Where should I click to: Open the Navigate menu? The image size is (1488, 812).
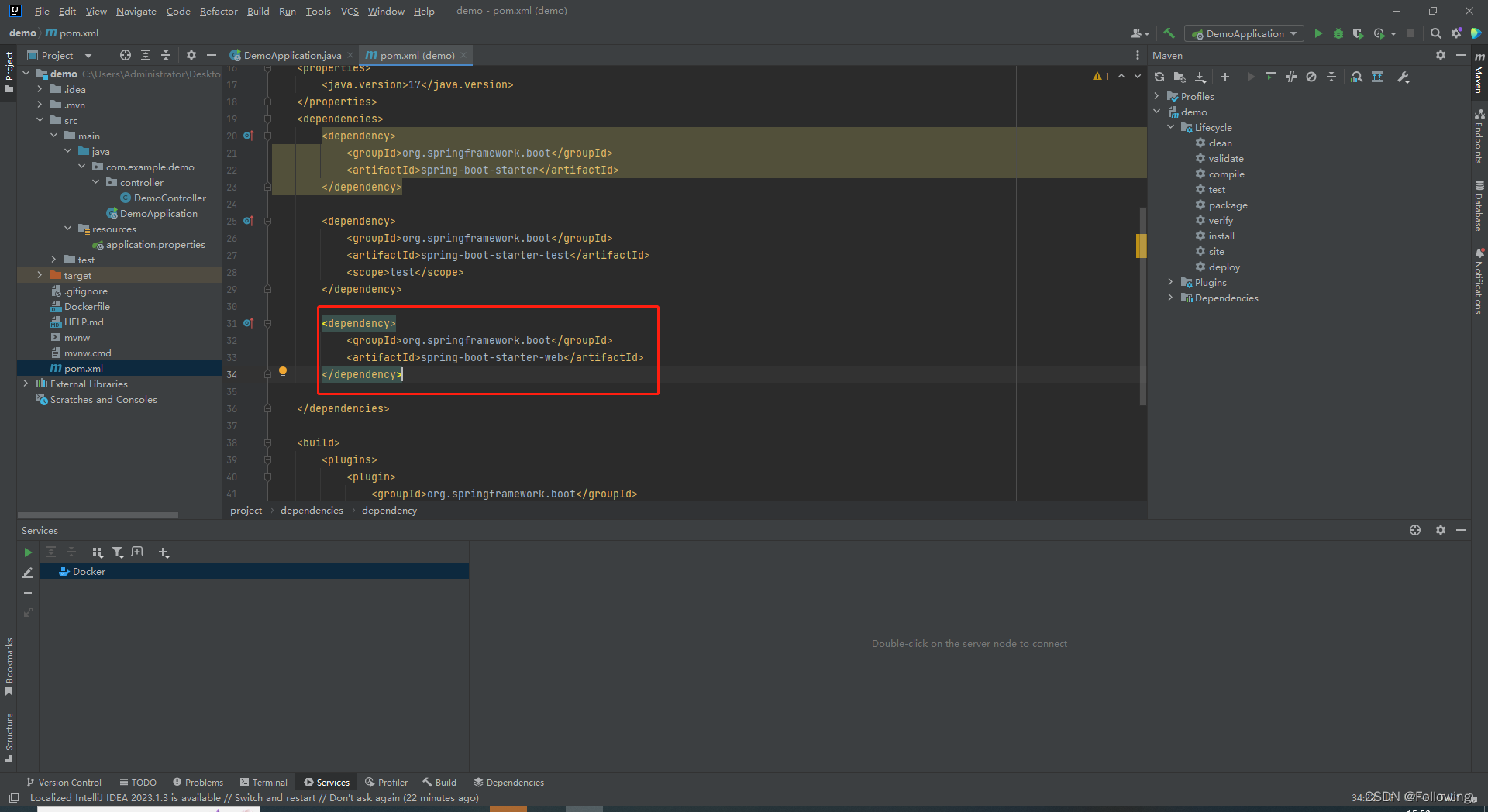136,11
